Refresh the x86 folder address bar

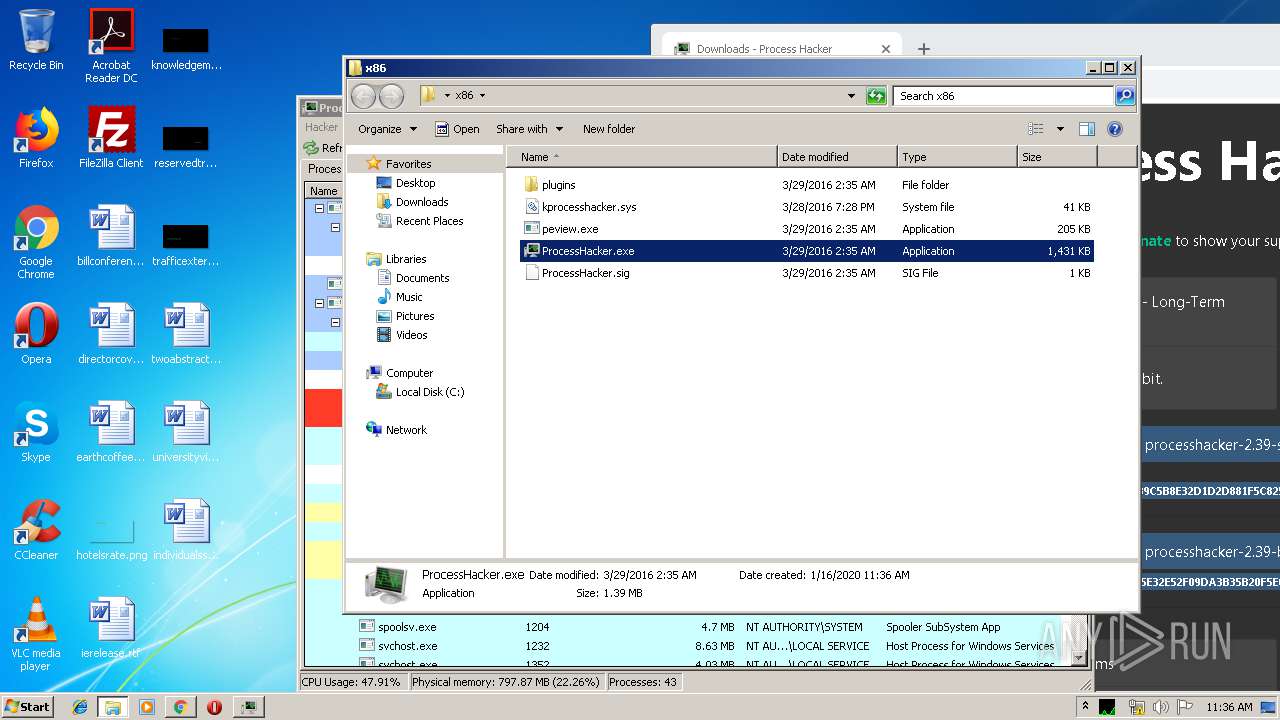coord(876,96)
